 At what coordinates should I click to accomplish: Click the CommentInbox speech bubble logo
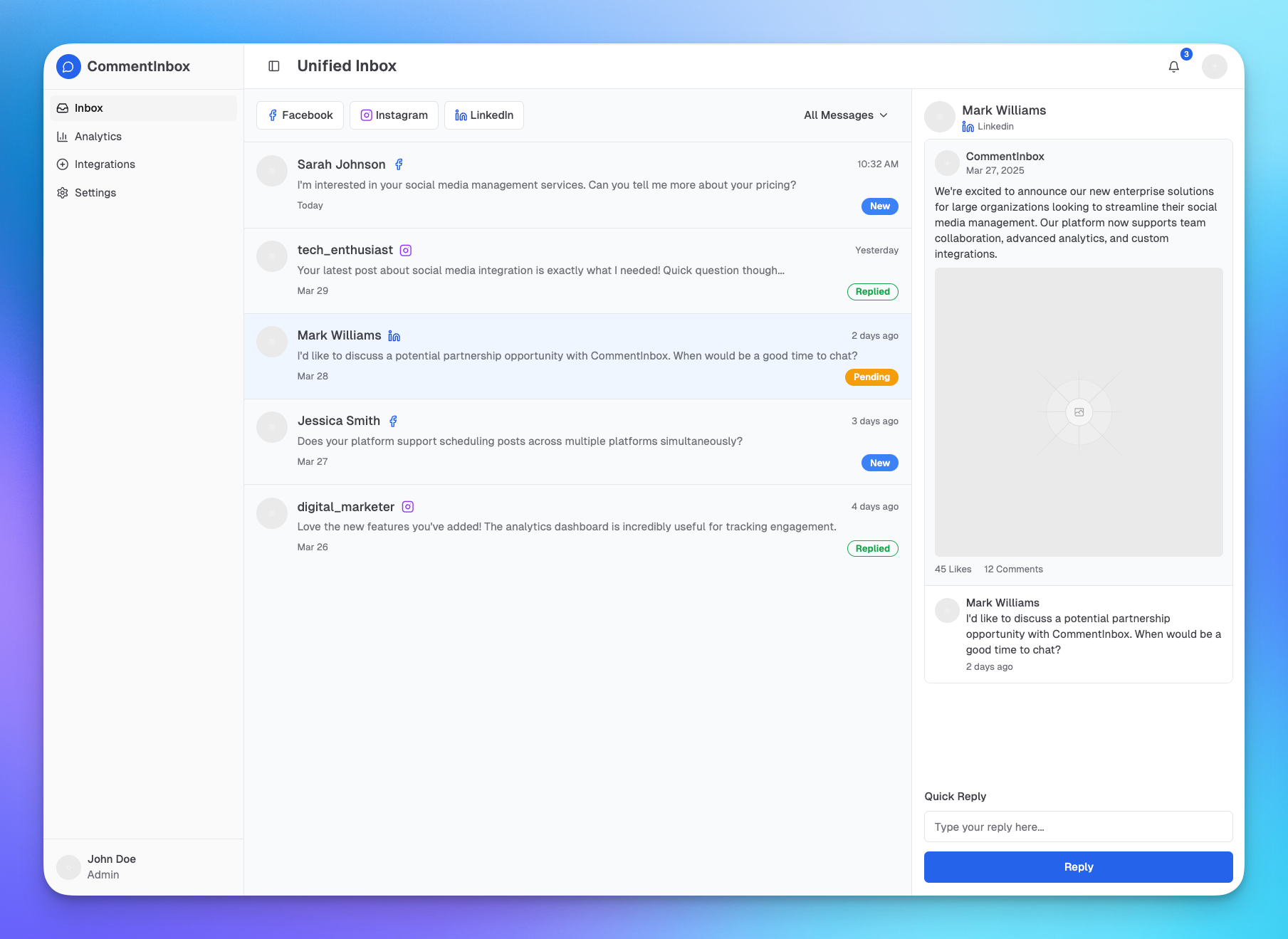68,66
